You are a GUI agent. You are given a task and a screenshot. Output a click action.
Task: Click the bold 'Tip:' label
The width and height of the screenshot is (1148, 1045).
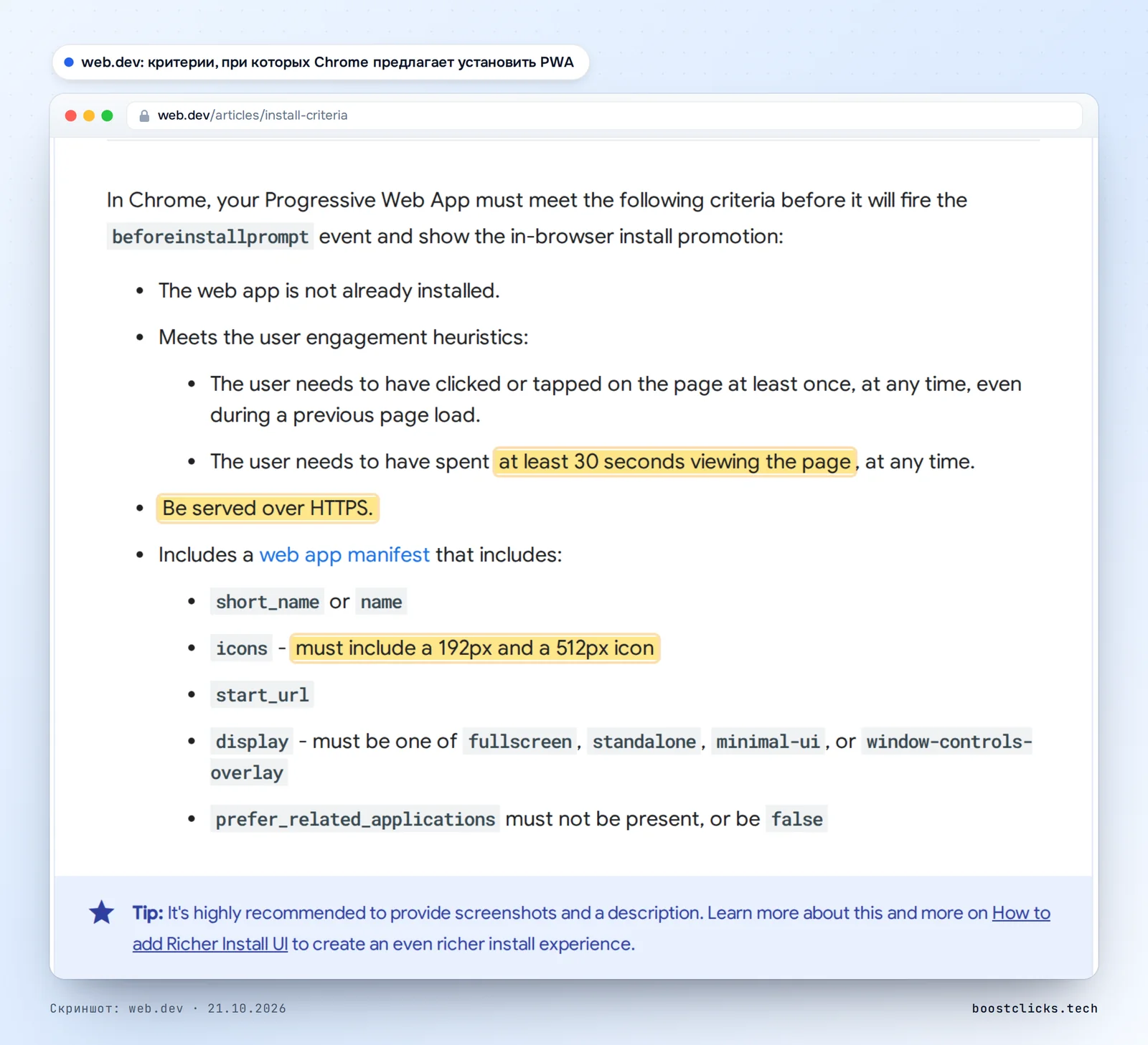[148, 913]
